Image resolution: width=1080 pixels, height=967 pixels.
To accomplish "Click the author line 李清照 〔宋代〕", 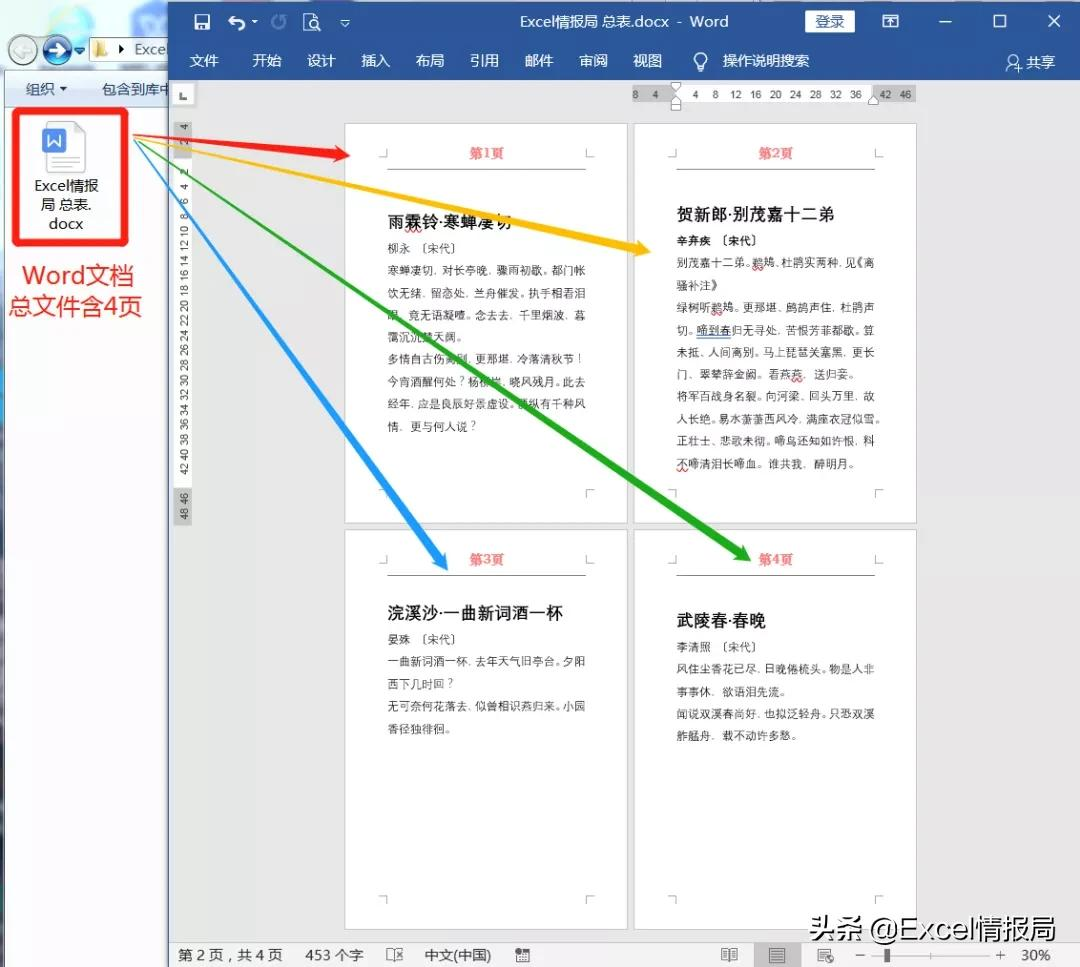I will [716, 647].
